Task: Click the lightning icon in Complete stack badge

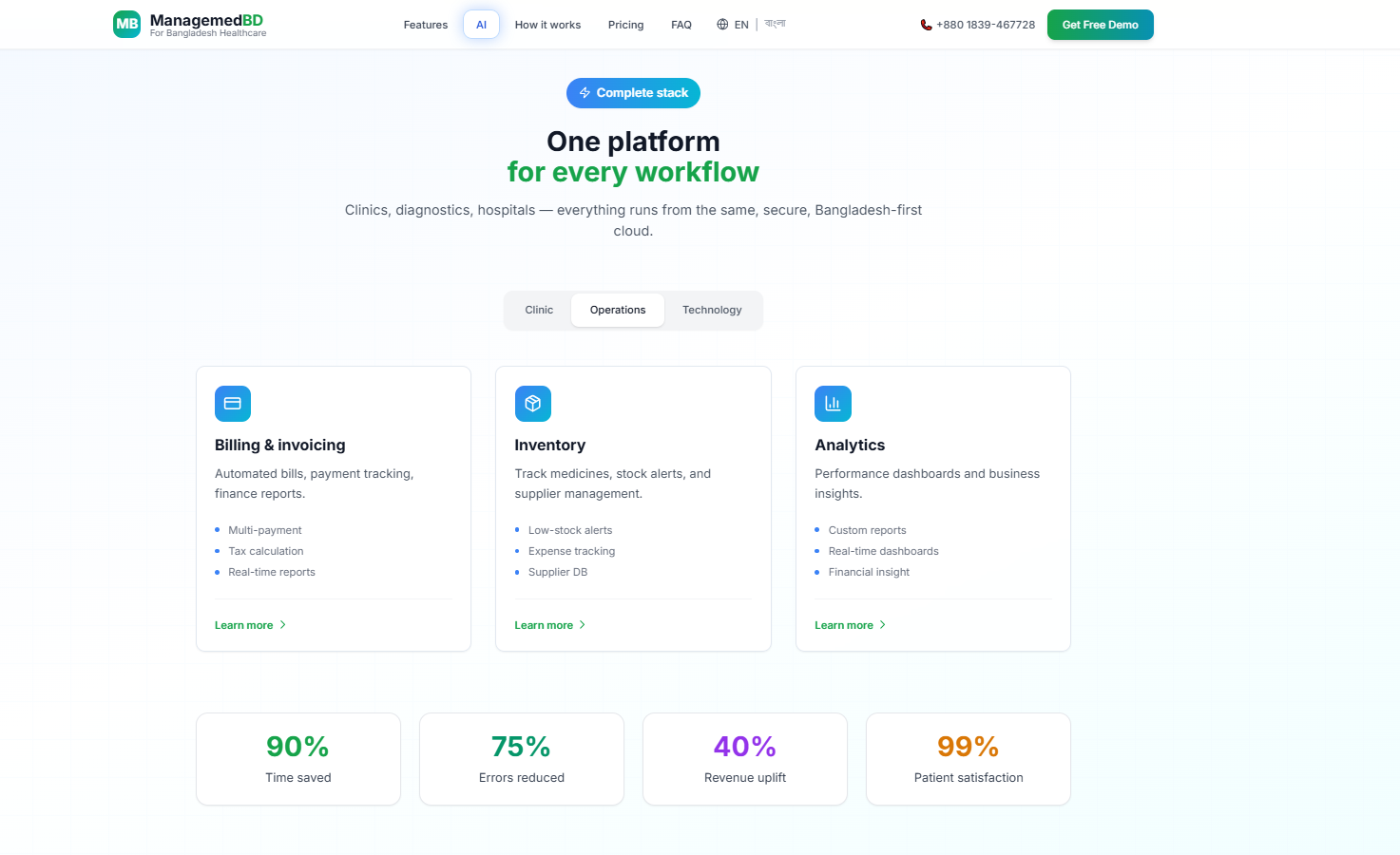Action: point(585,93)
